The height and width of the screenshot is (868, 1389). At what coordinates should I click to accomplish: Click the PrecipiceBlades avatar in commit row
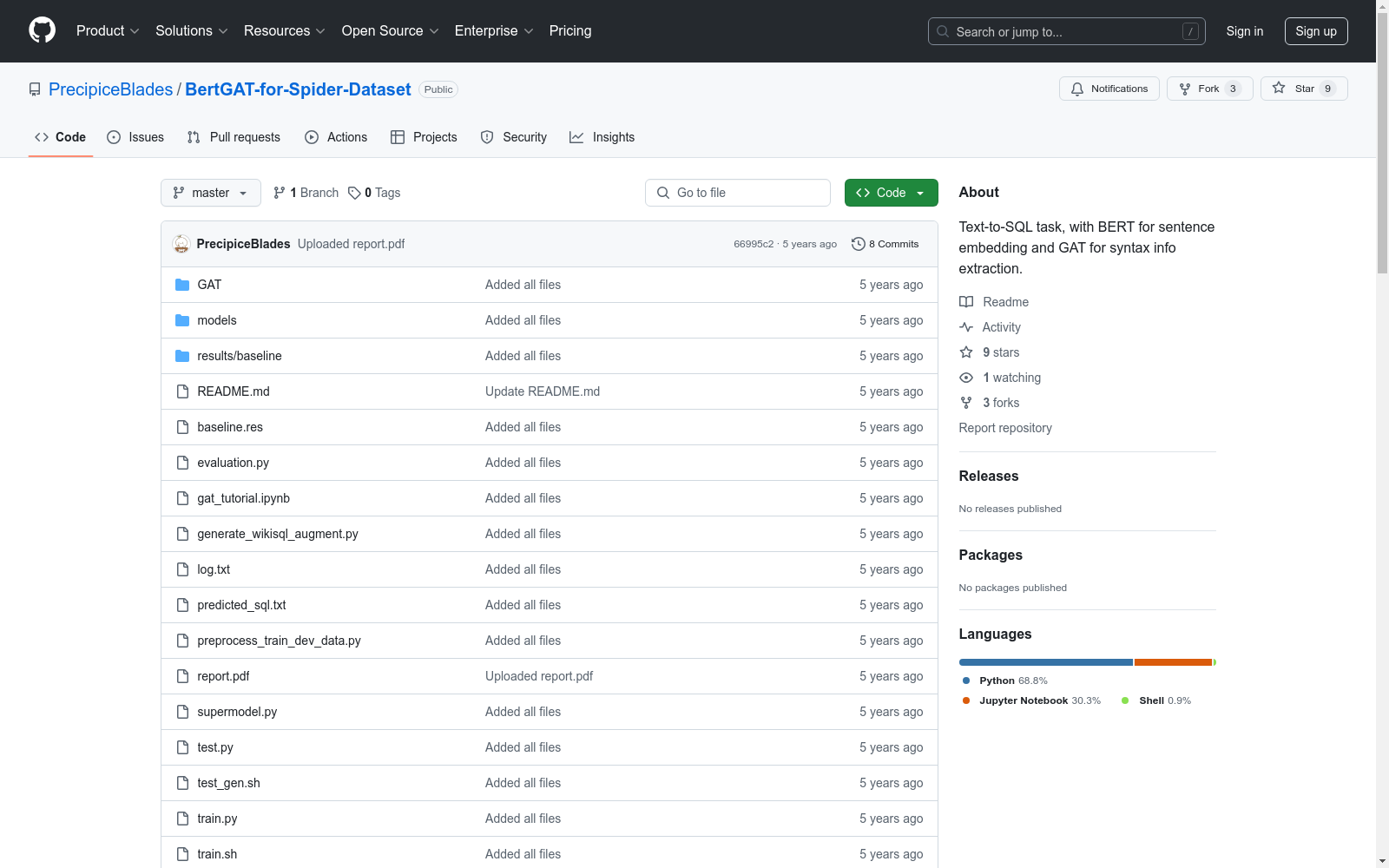[181, 244]
